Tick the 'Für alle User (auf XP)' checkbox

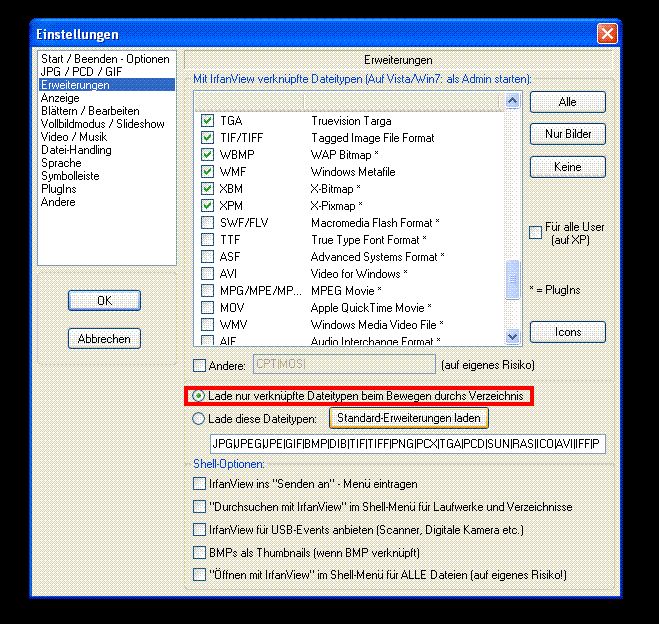535,232
